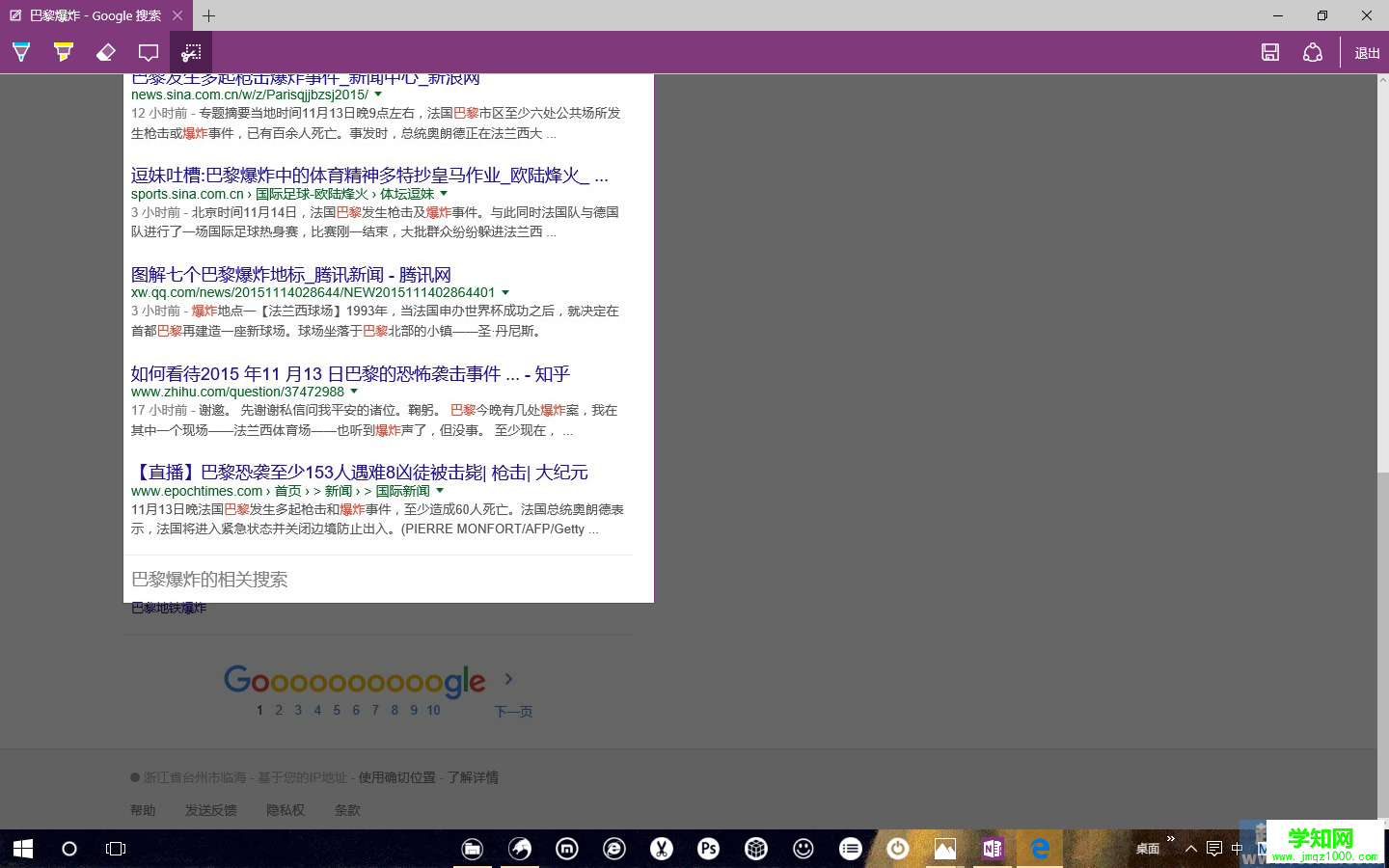This screenshot has height=868, width=1389.
Task: Open the Windows Start menu
Action: pyautogui.click(x=23, y=849)
